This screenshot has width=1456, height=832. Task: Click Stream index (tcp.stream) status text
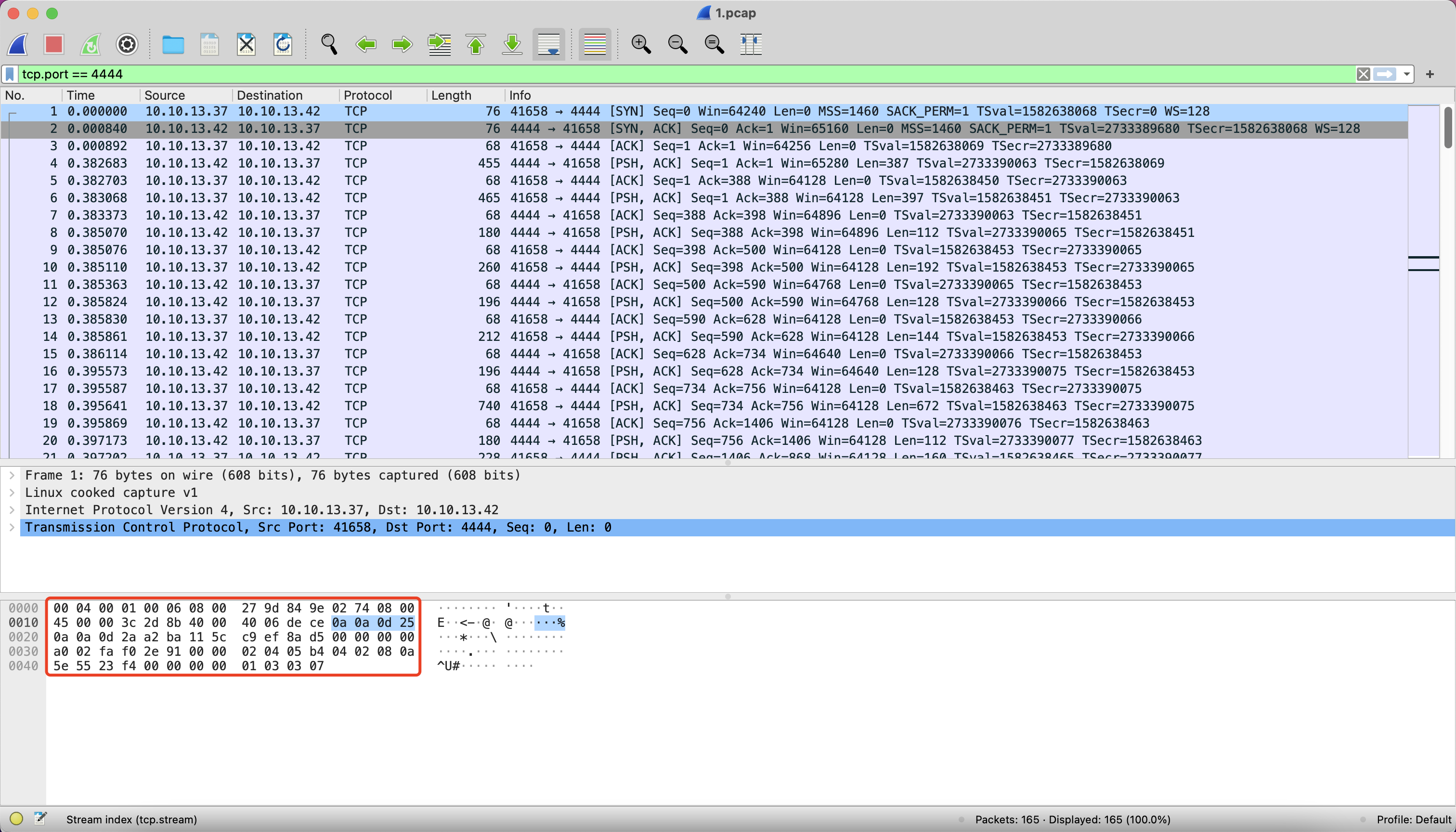pyautogui.click(x=131, y=819)
